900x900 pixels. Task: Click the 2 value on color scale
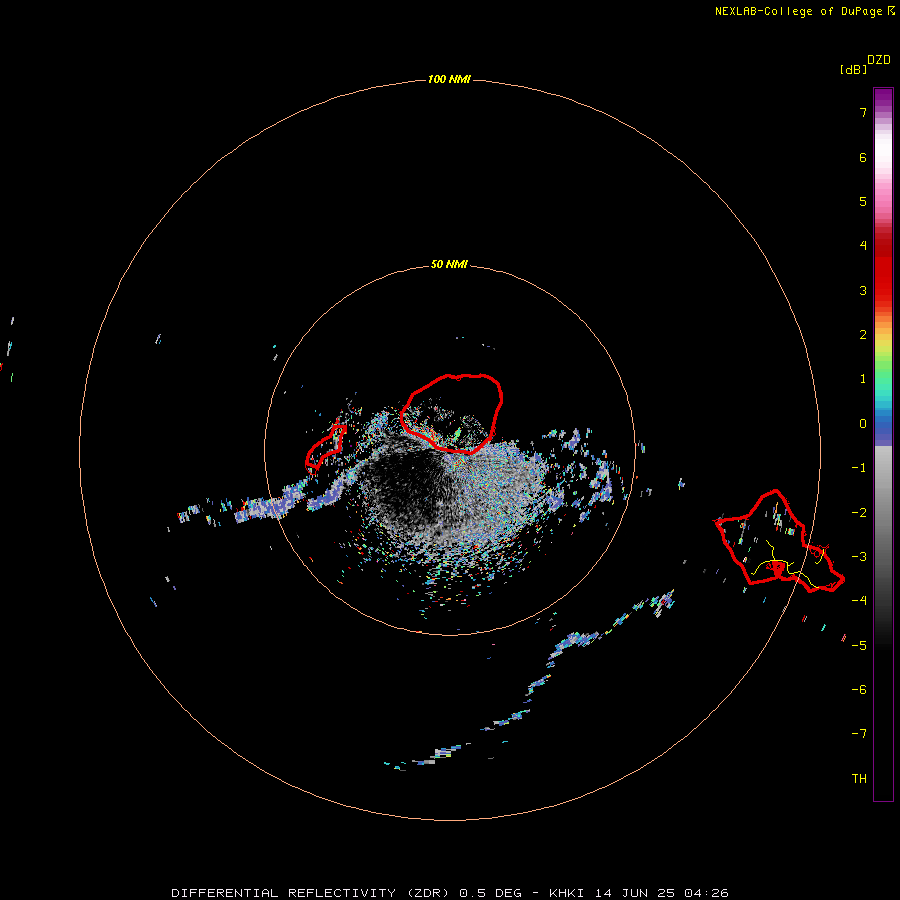tap(863, 335)
